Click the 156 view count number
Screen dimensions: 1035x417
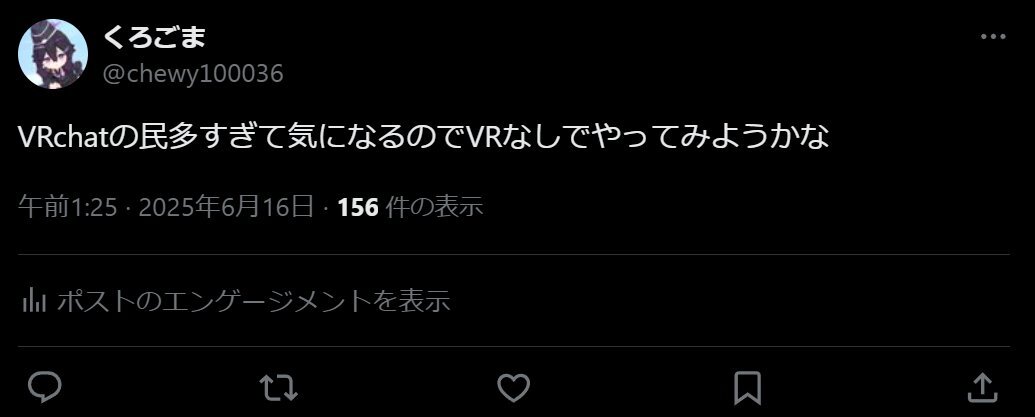coord(358,208)
